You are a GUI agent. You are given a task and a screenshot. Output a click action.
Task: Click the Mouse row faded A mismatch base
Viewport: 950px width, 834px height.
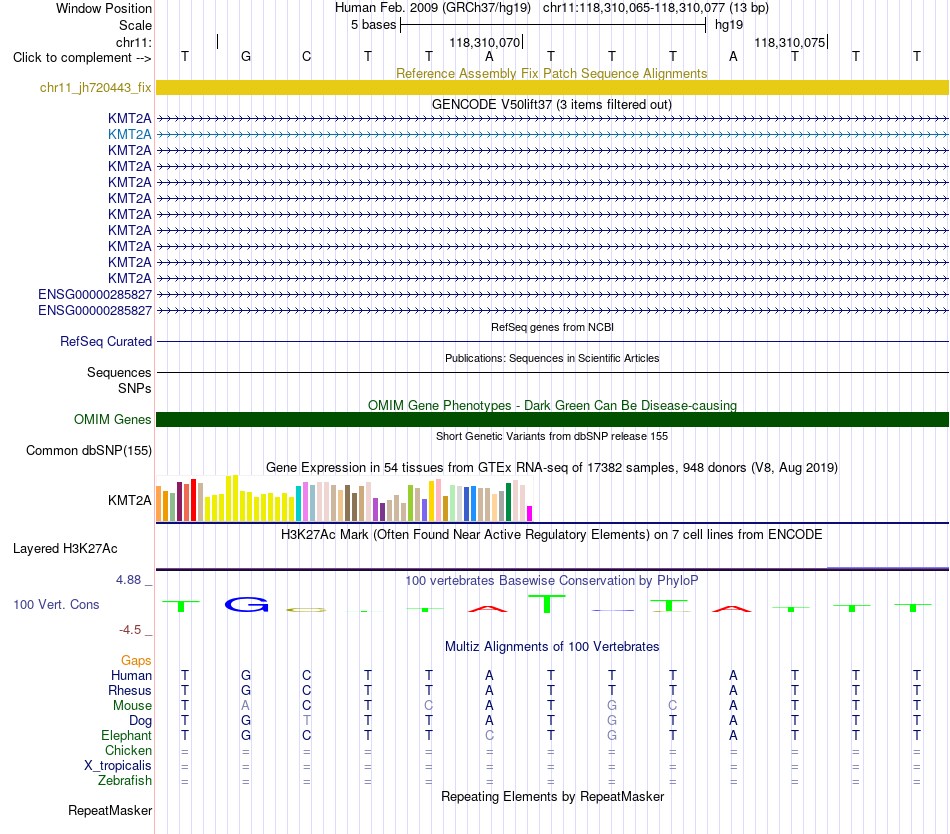point(245,706)
